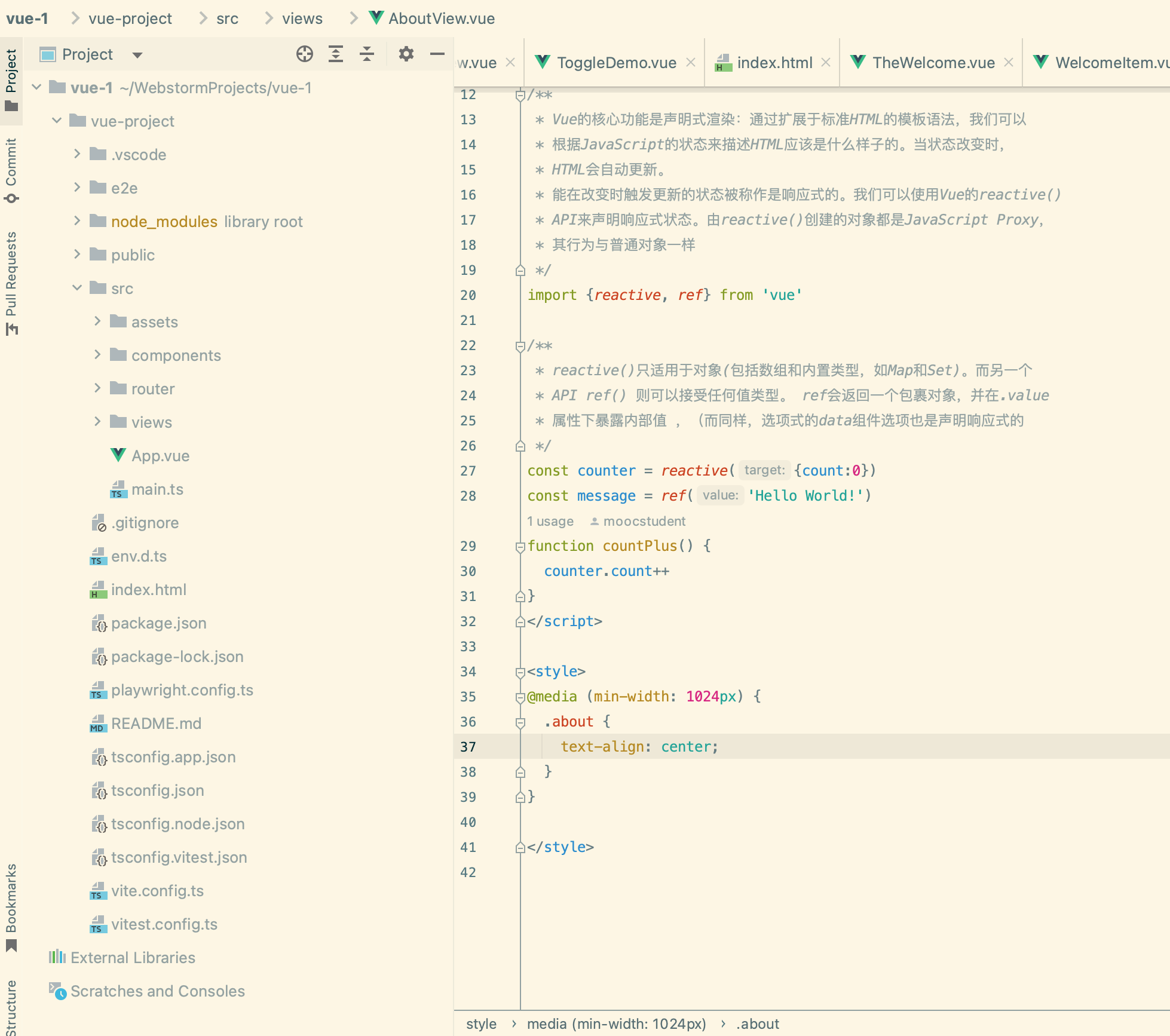The height and width of the screenshot is (1036, 1170).
Task: Open the Bookmarks tool window
Action: (x=11, y=908)
